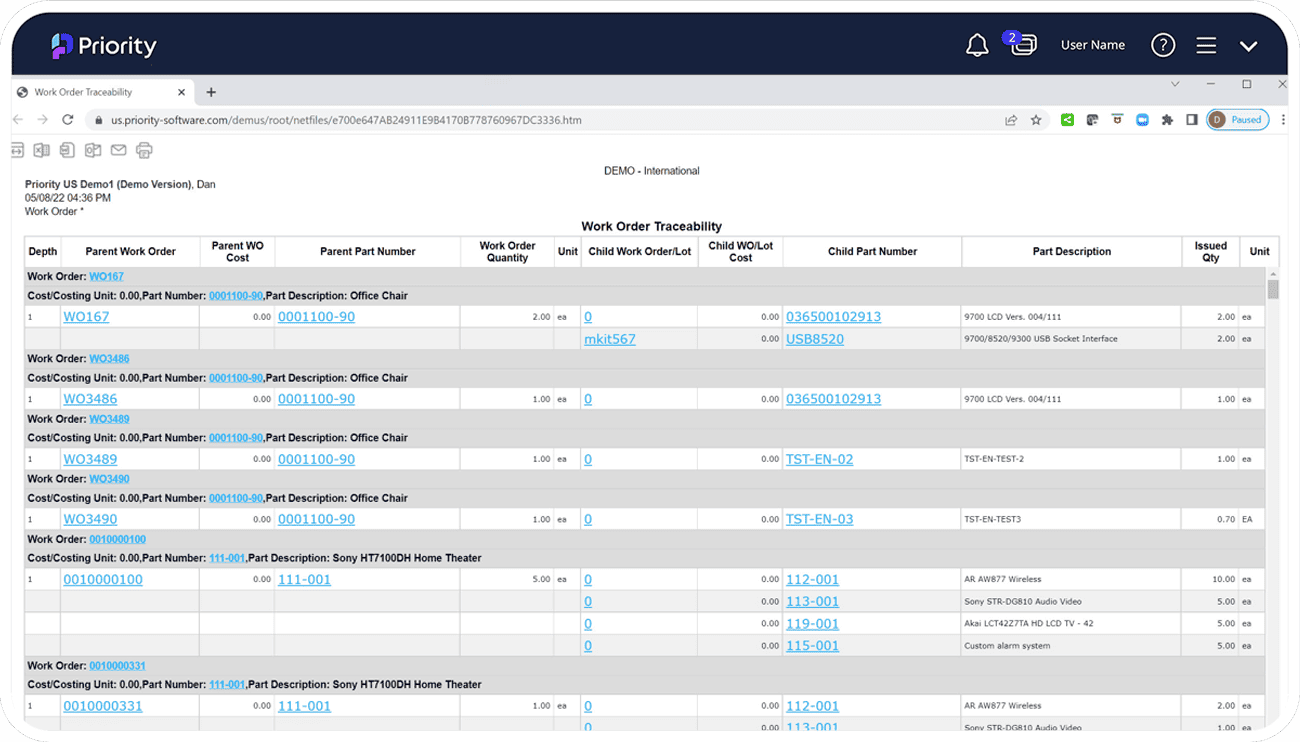Open parent work order WO3486 link
This screenshot has height=742, width=1300.
click(x=90, y=399)
